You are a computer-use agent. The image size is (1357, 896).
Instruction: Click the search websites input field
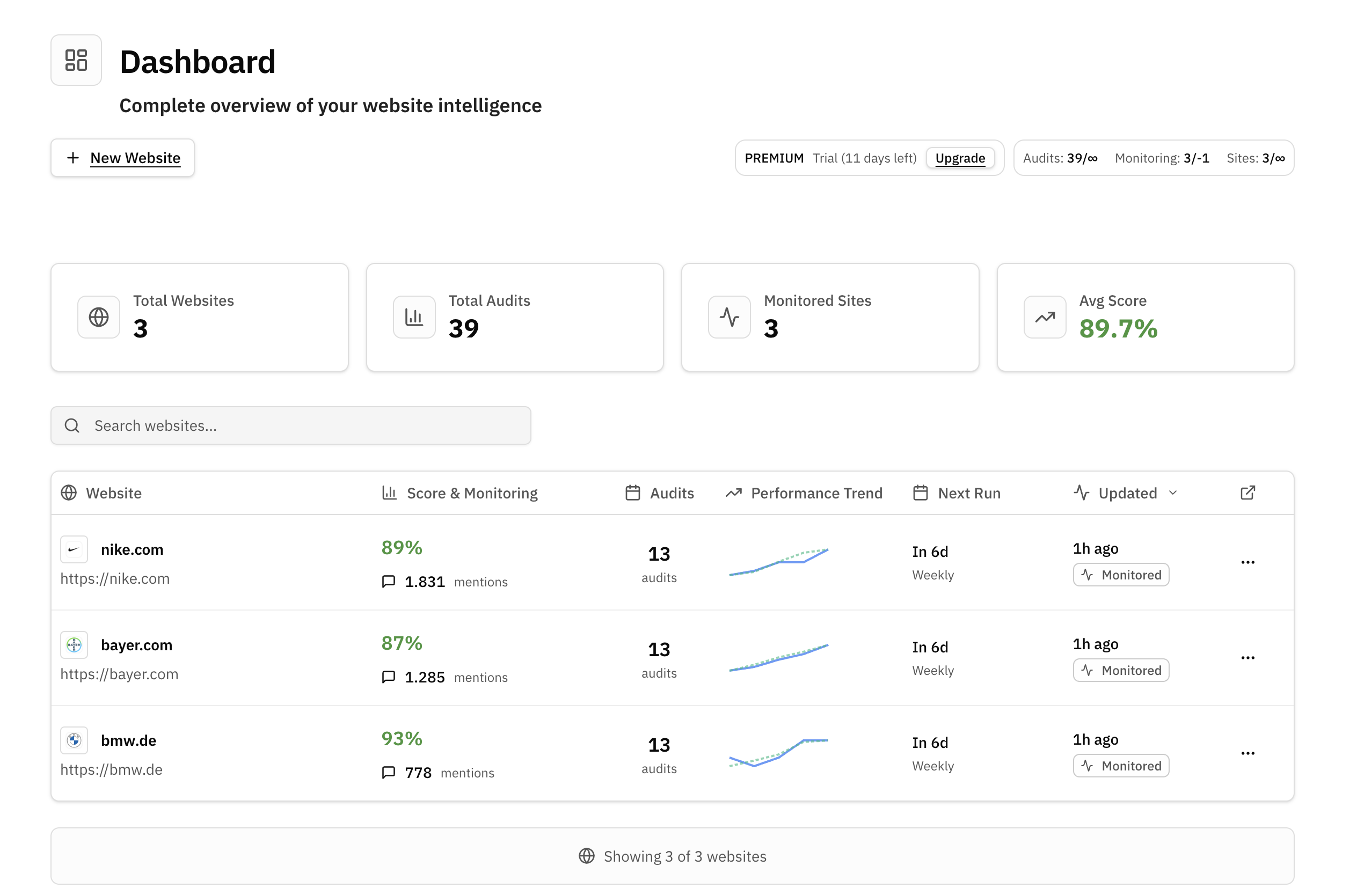290,425
